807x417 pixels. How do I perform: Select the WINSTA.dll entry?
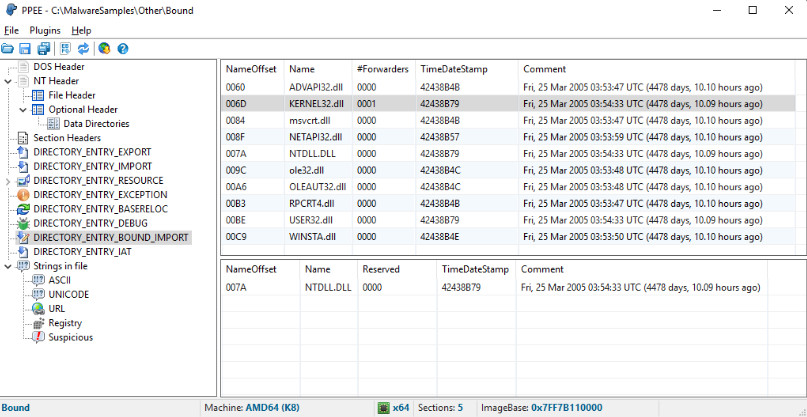click(312, 237)
